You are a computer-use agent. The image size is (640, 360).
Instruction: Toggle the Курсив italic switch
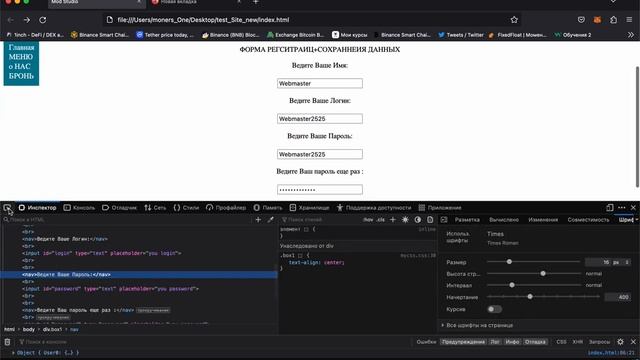point(494,309)
